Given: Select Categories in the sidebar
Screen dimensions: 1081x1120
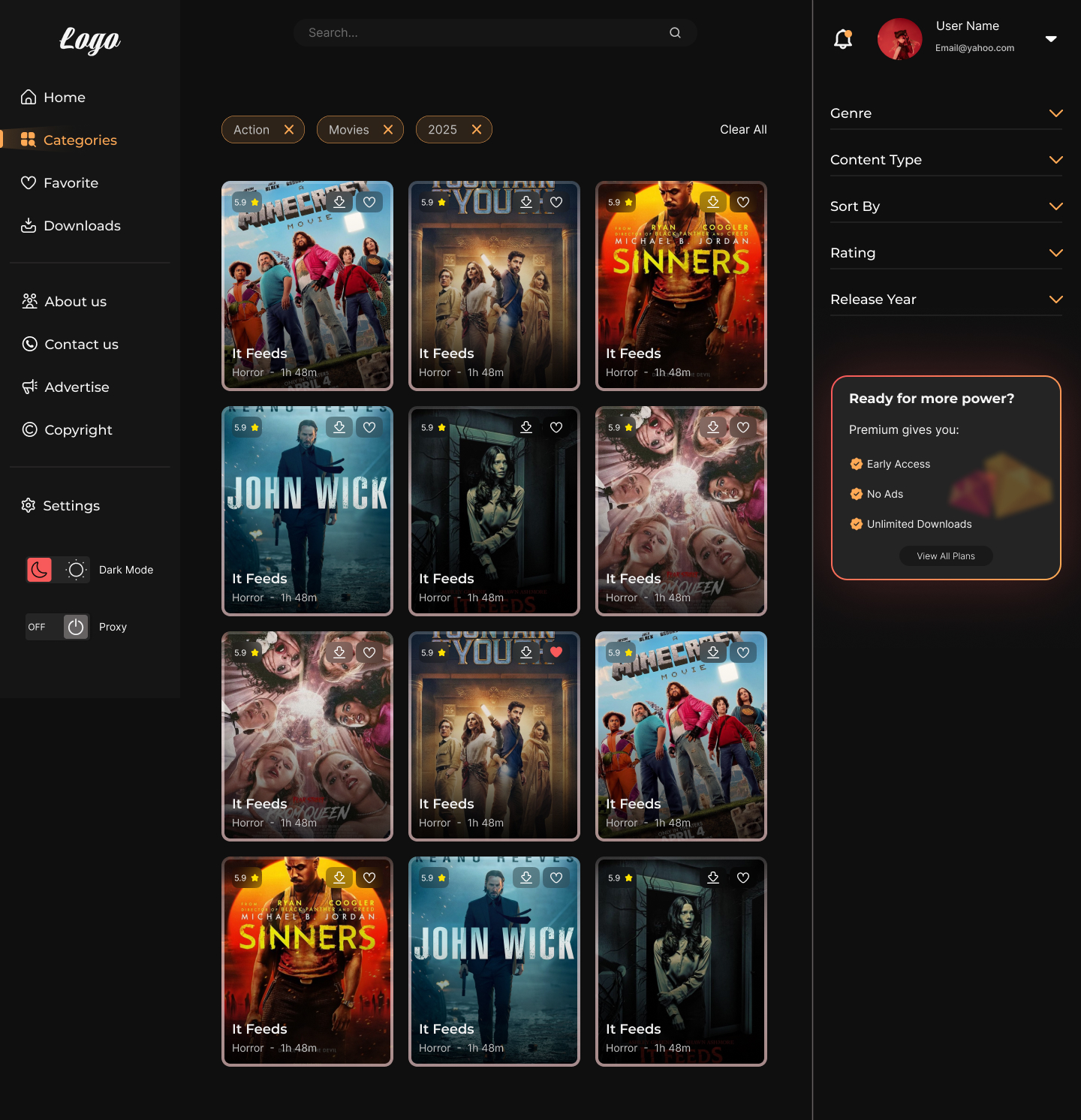Looking at the screenshot, I should click(x=69, y=140).
